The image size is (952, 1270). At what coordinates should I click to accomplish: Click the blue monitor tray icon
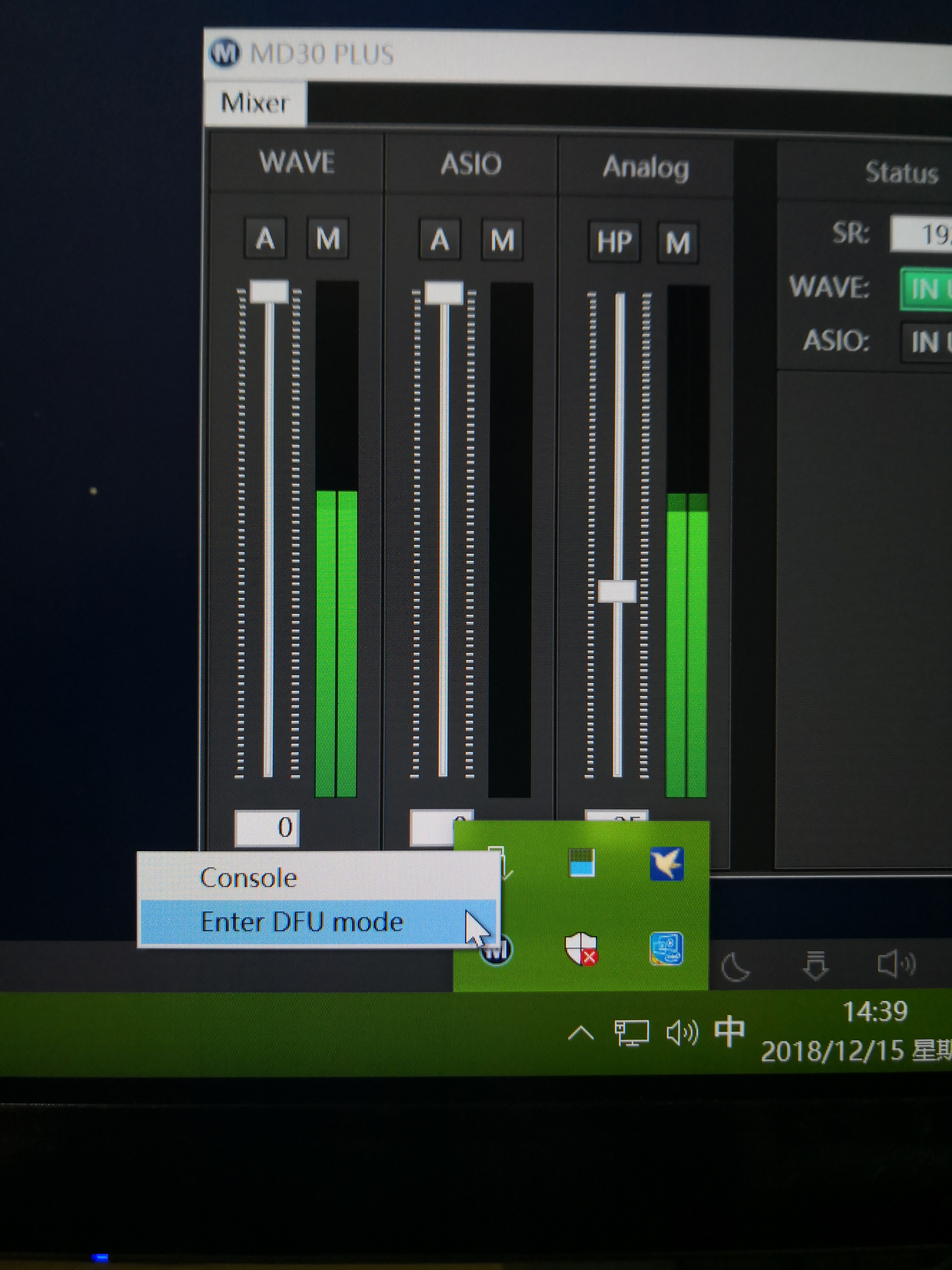pos(666,948)
